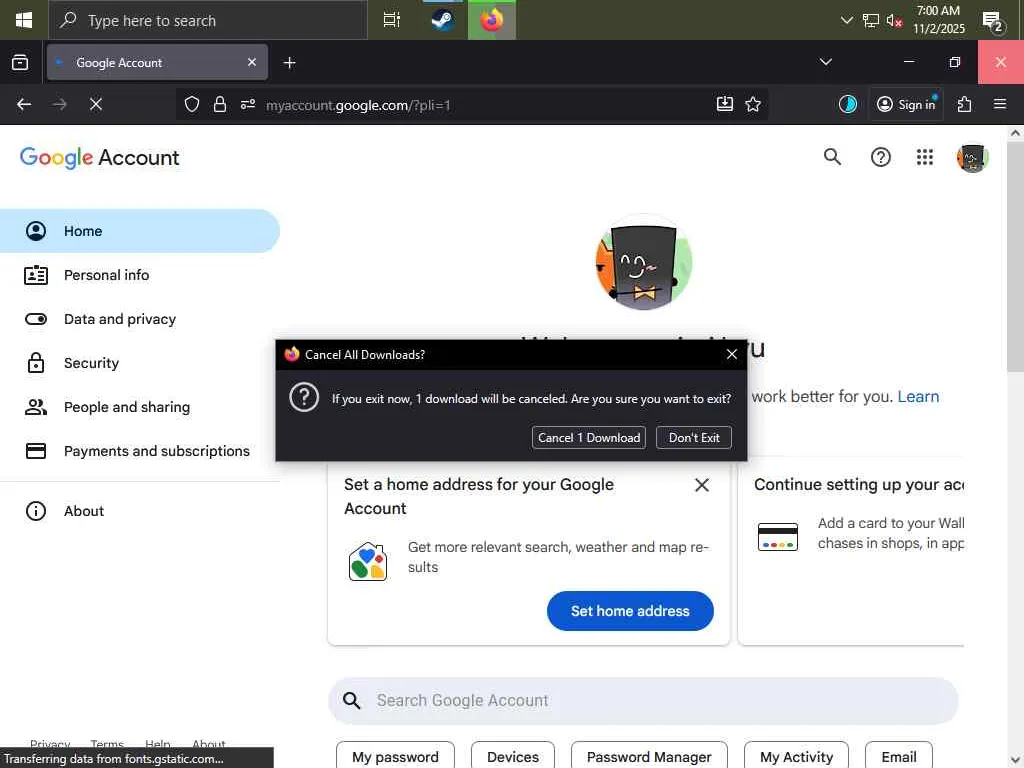Open tracking protection shield info
Image resolution: width=1024 pixels, height=768 pixels.
point(191,104)
